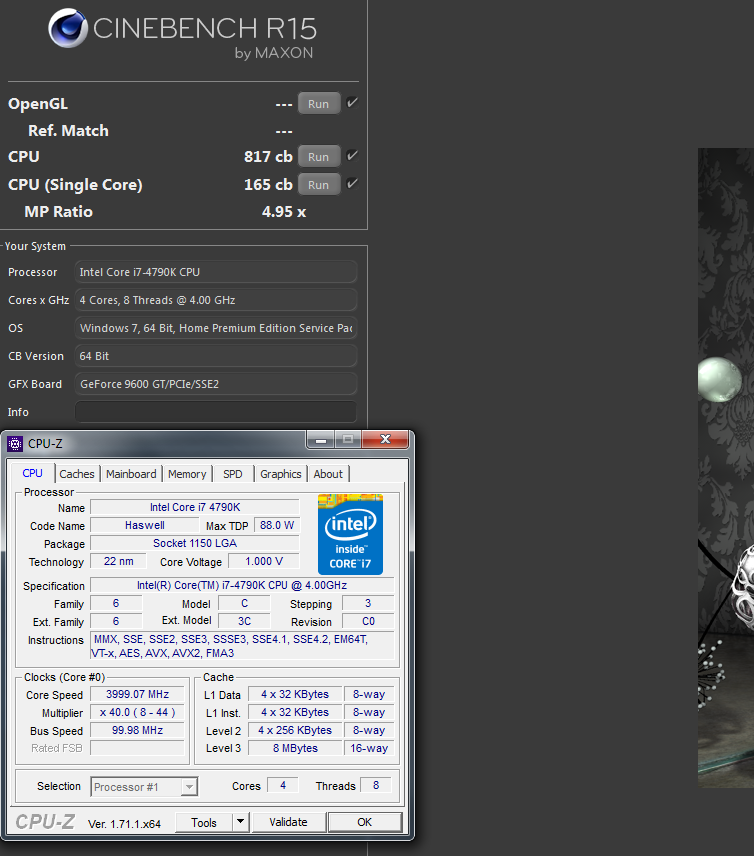Click the Stepping value '3'

pos(368,603)
